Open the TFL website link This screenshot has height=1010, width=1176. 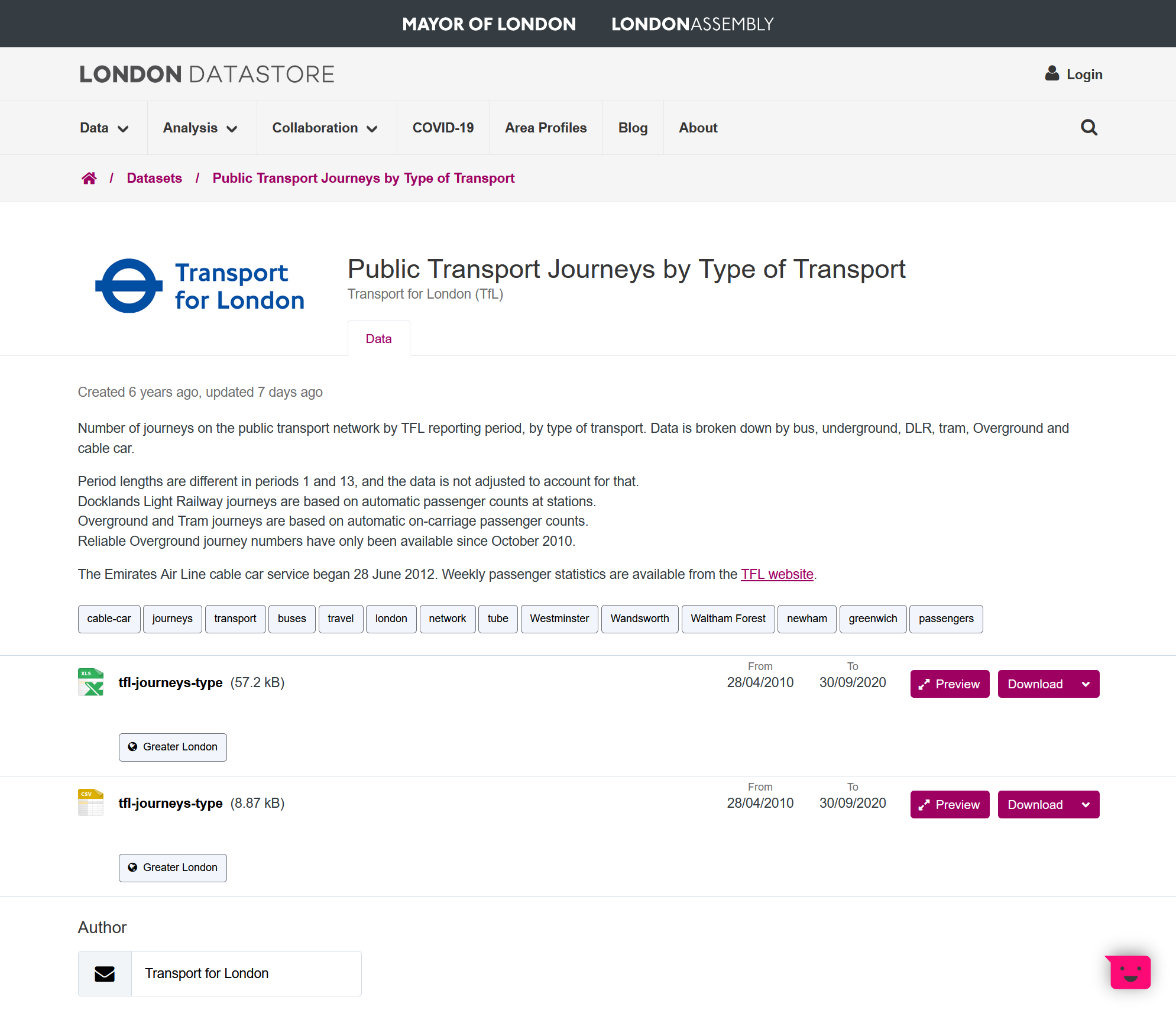point(777,574)
